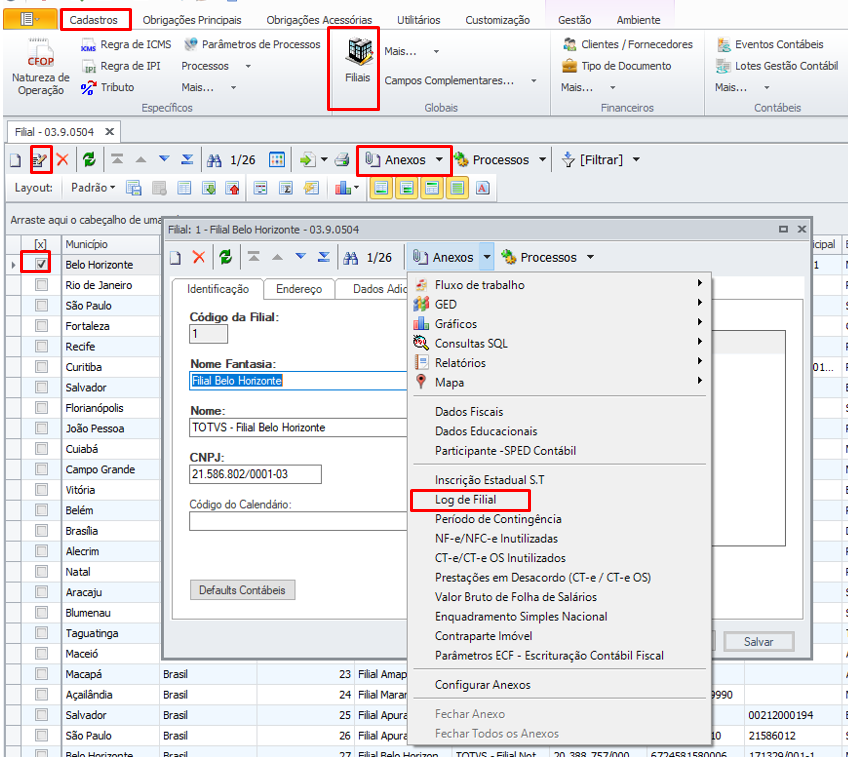Open Regra de ICMS
This screenshot has height=757, width=848.
(126, 44)
